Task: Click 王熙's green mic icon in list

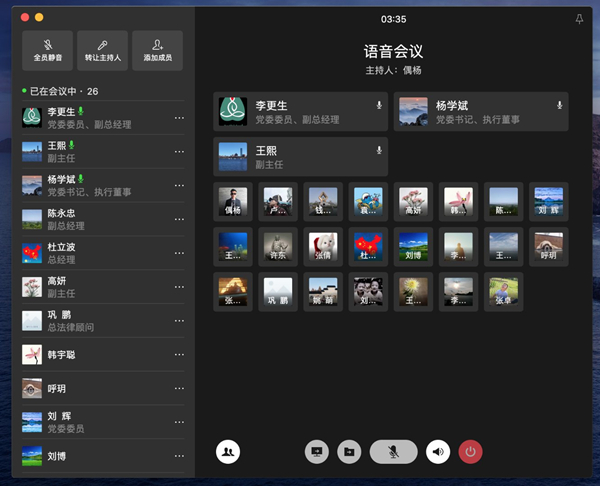Action: (x=72, y=145)
